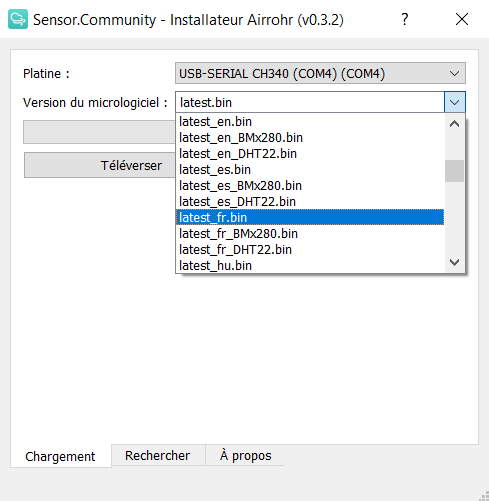Screen dimensions: 489x501
Task: Open the Rechercher tab
Action: click(x=158, y=455)
